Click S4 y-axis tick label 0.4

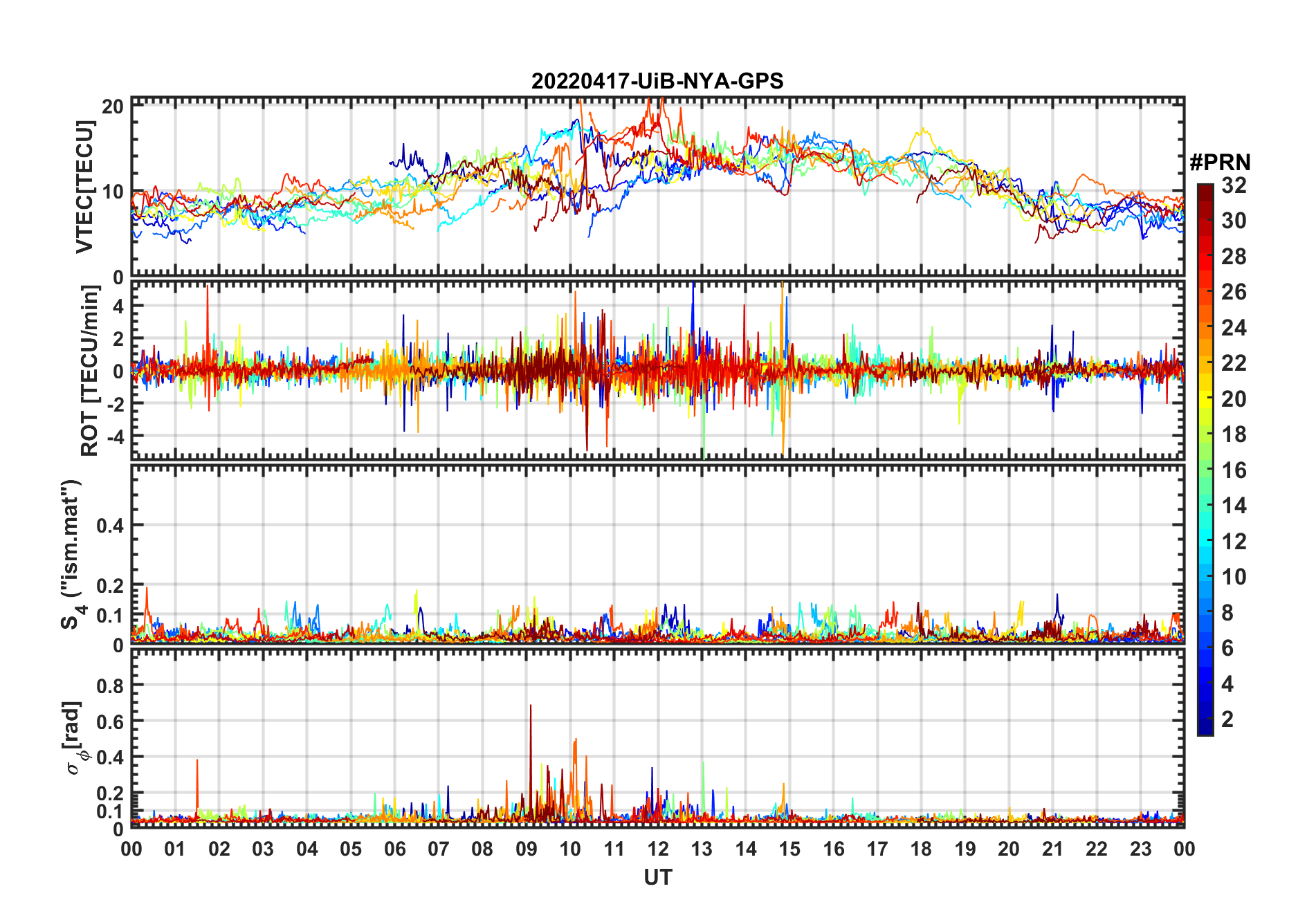coord(111,526)
